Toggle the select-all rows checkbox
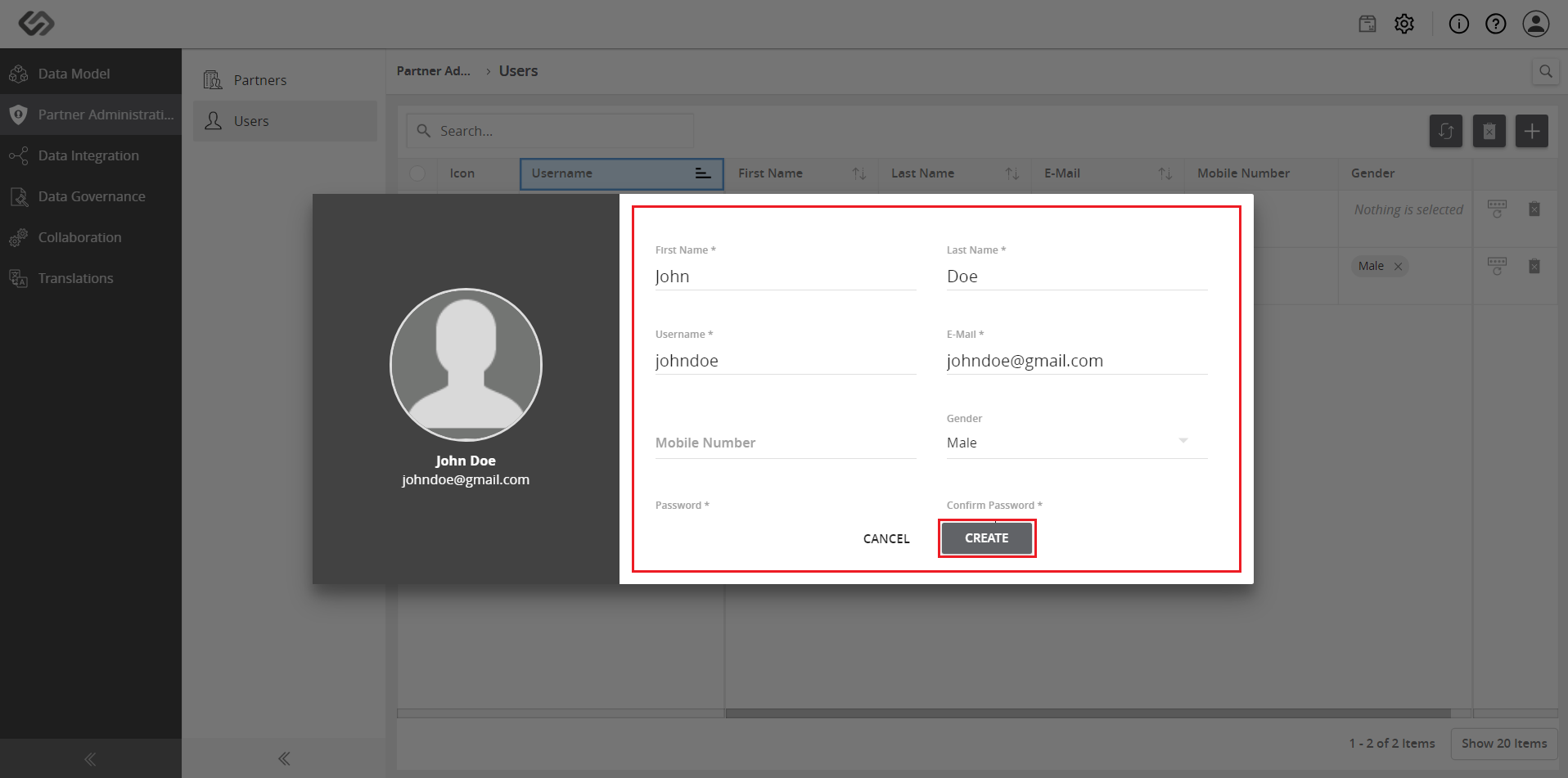1568x778 pixels. coord(417,173)
